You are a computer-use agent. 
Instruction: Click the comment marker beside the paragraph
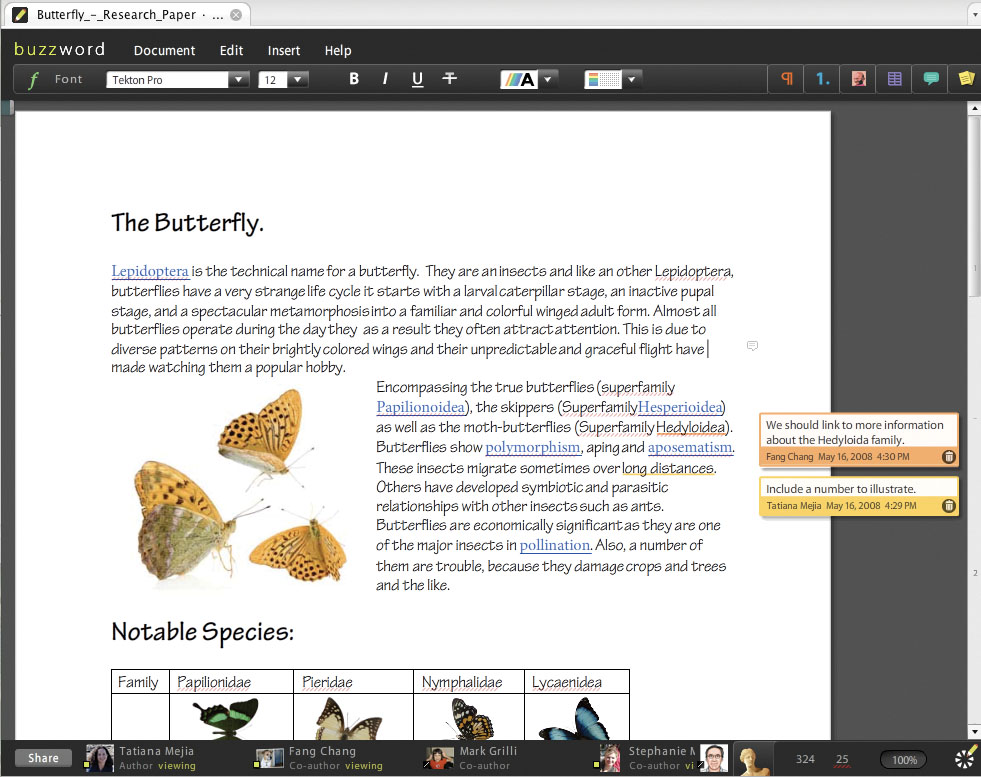point(752,346)
